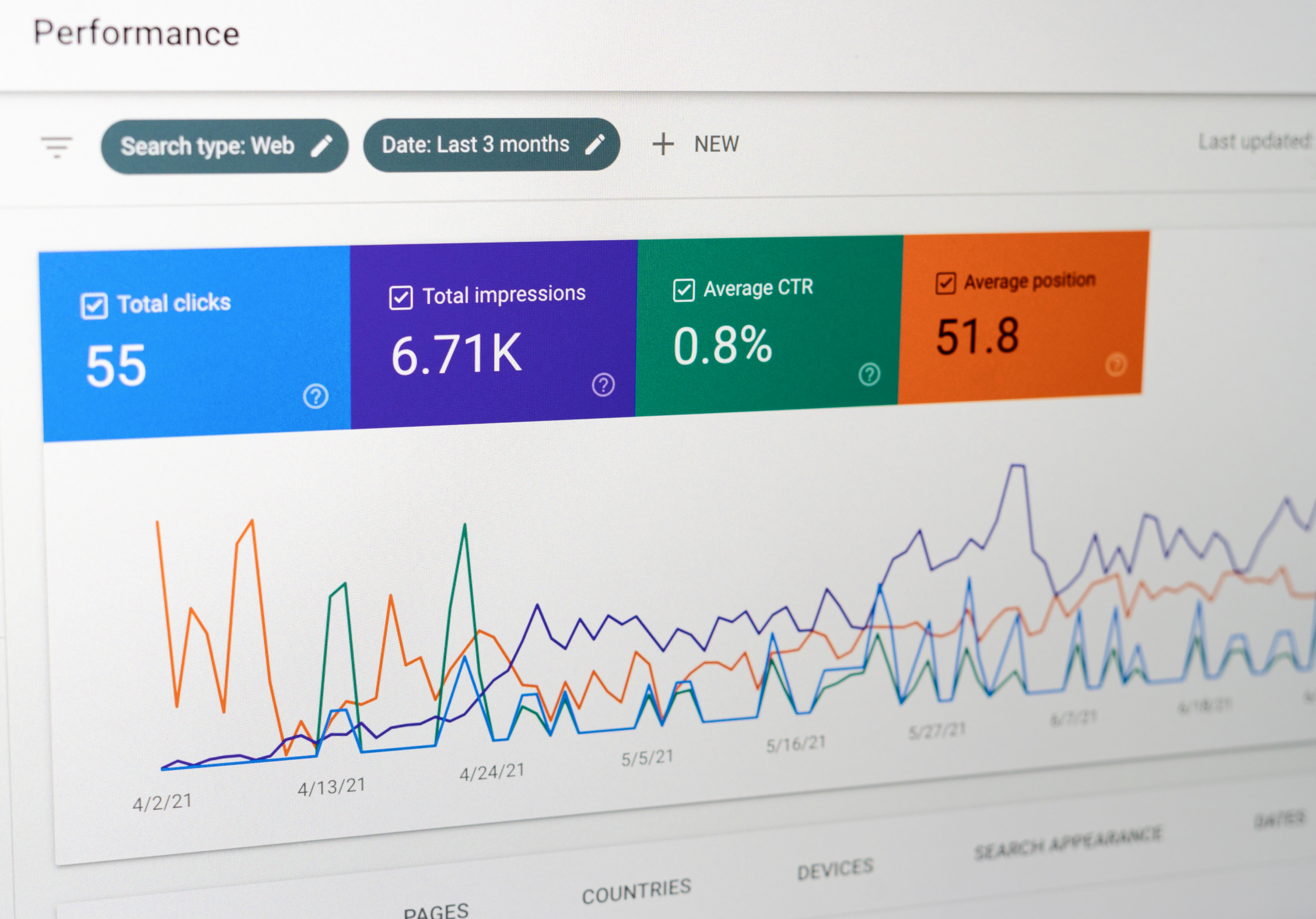Screen dimensions: 1316x919
Task: Switch to the Countries tab
Action: [x=636, y=891]
